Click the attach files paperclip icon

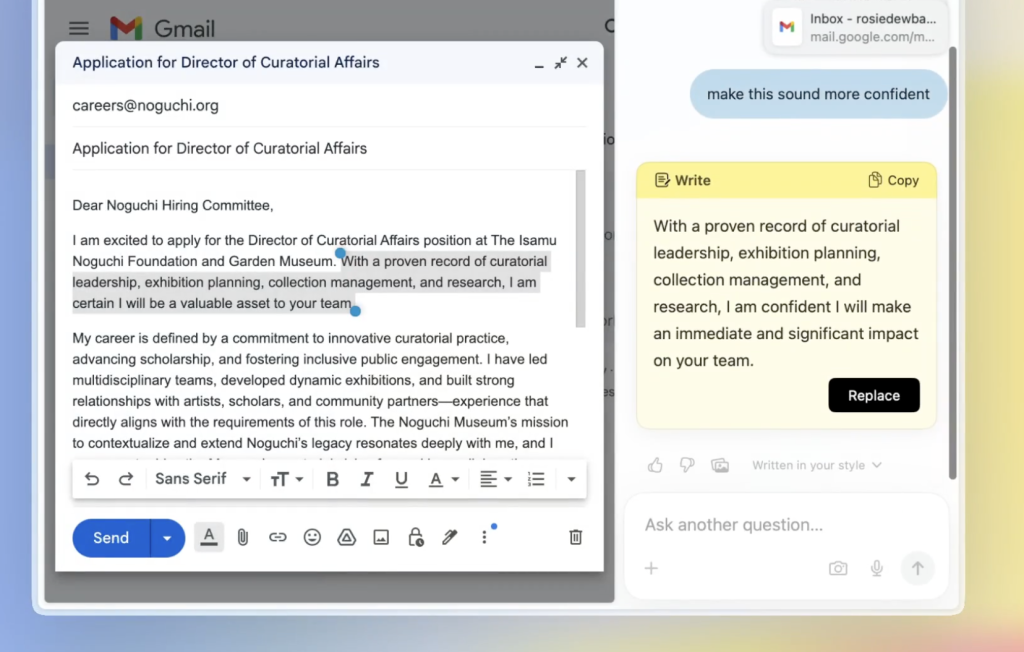(x=242, y=537)
